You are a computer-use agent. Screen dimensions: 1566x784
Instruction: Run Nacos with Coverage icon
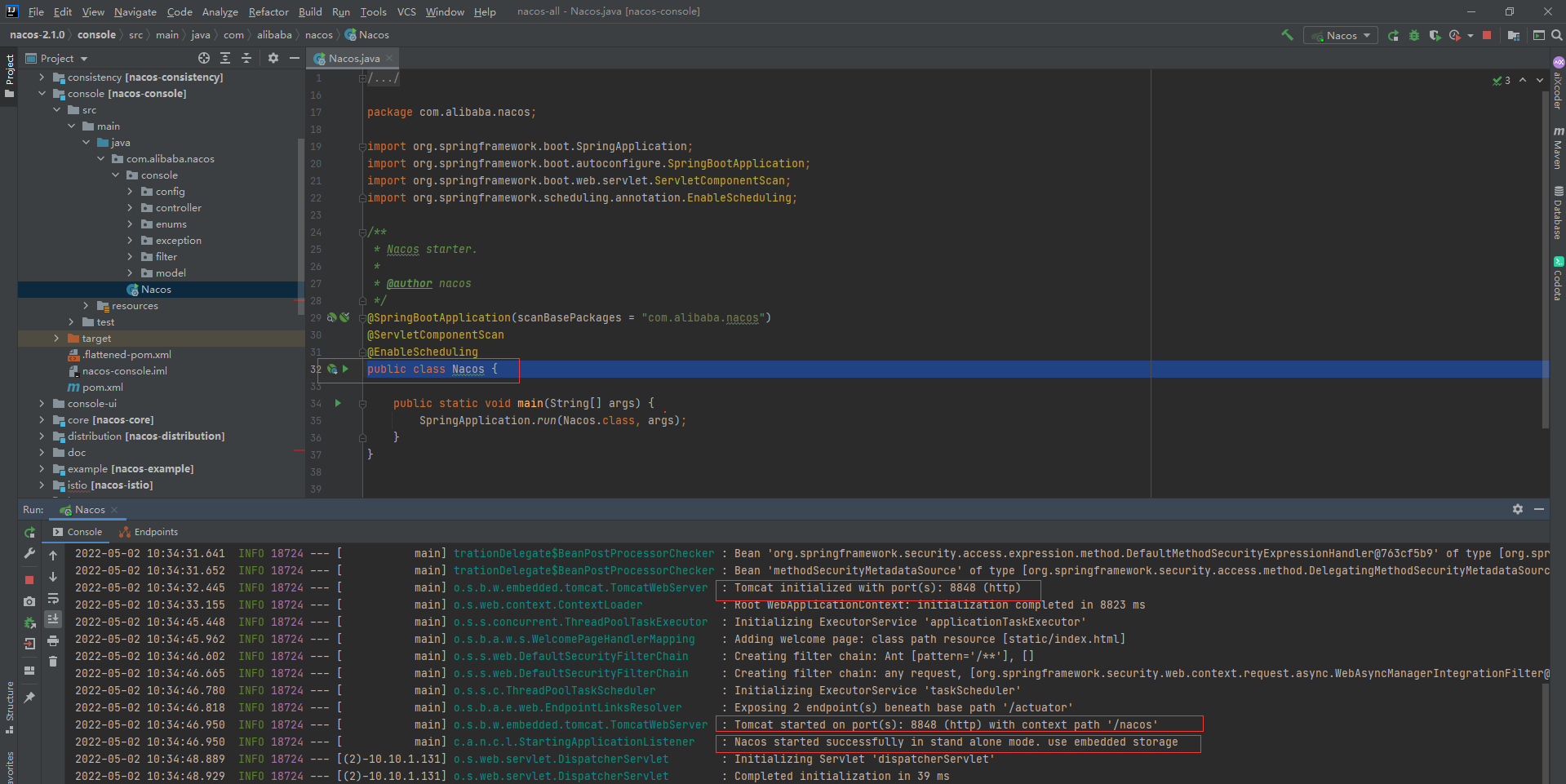click(1435, 35)
